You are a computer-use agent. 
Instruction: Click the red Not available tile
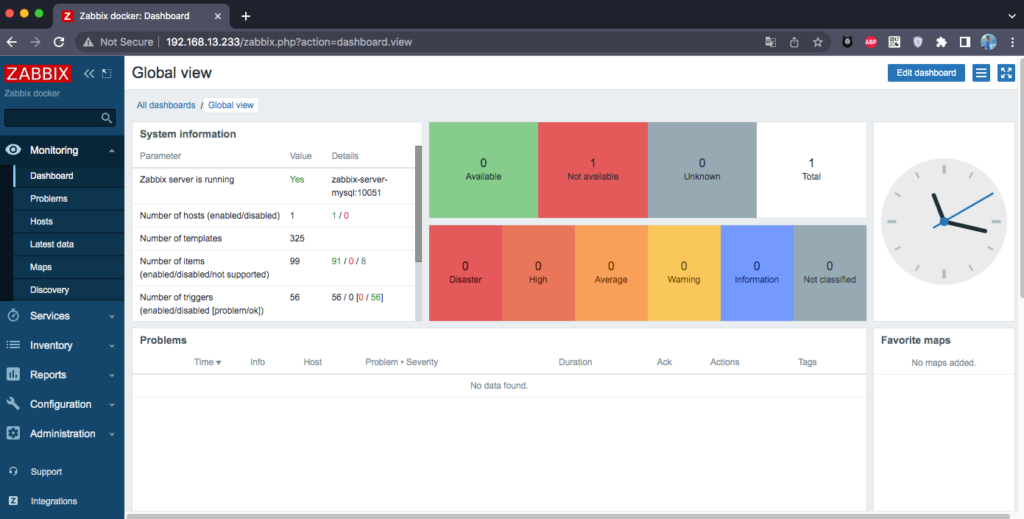click(x=593, y=170)
